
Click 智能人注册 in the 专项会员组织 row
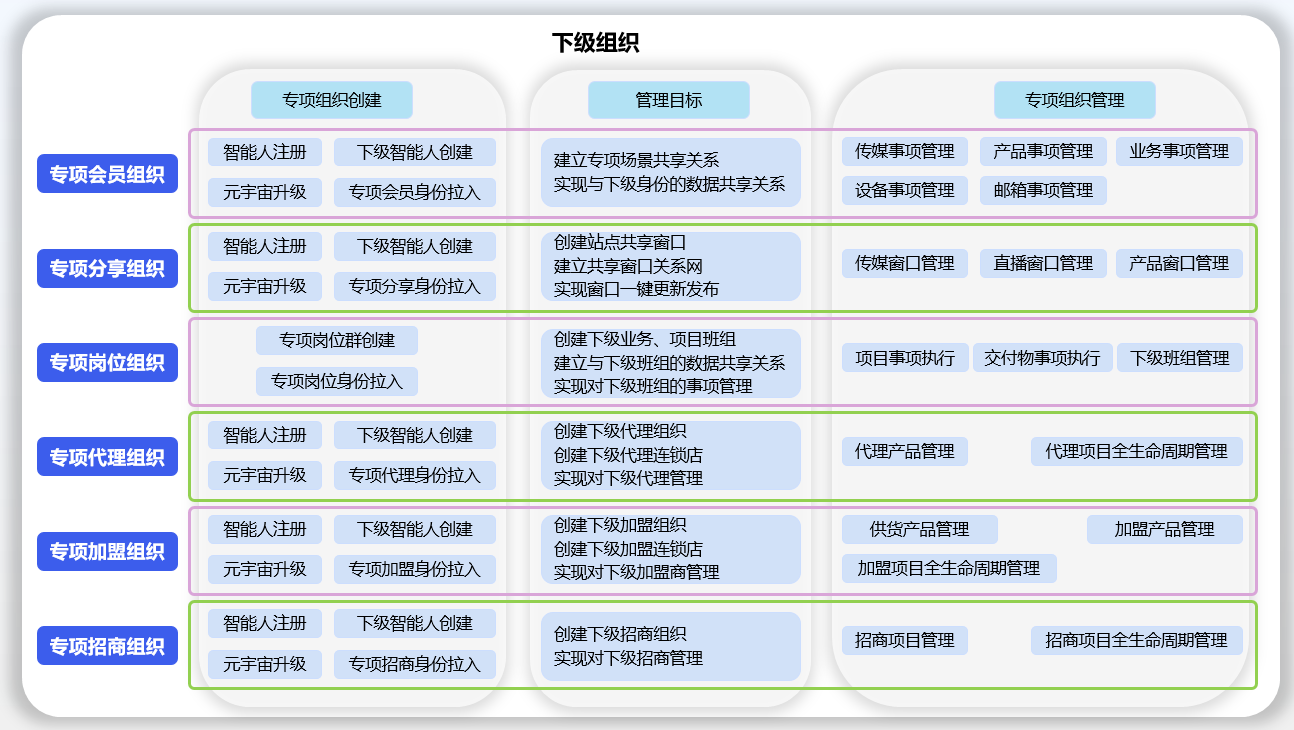tap(265, 152)
